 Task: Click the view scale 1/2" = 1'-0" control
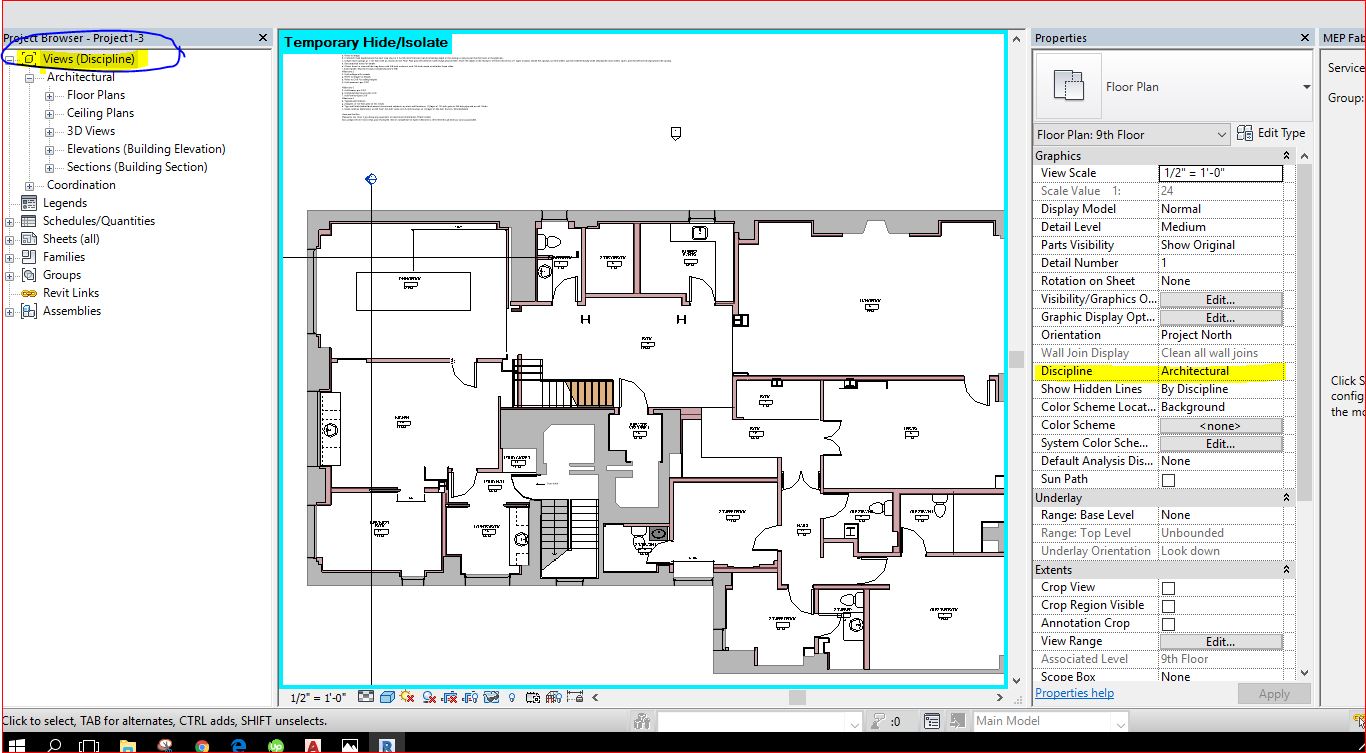[317, 698]
